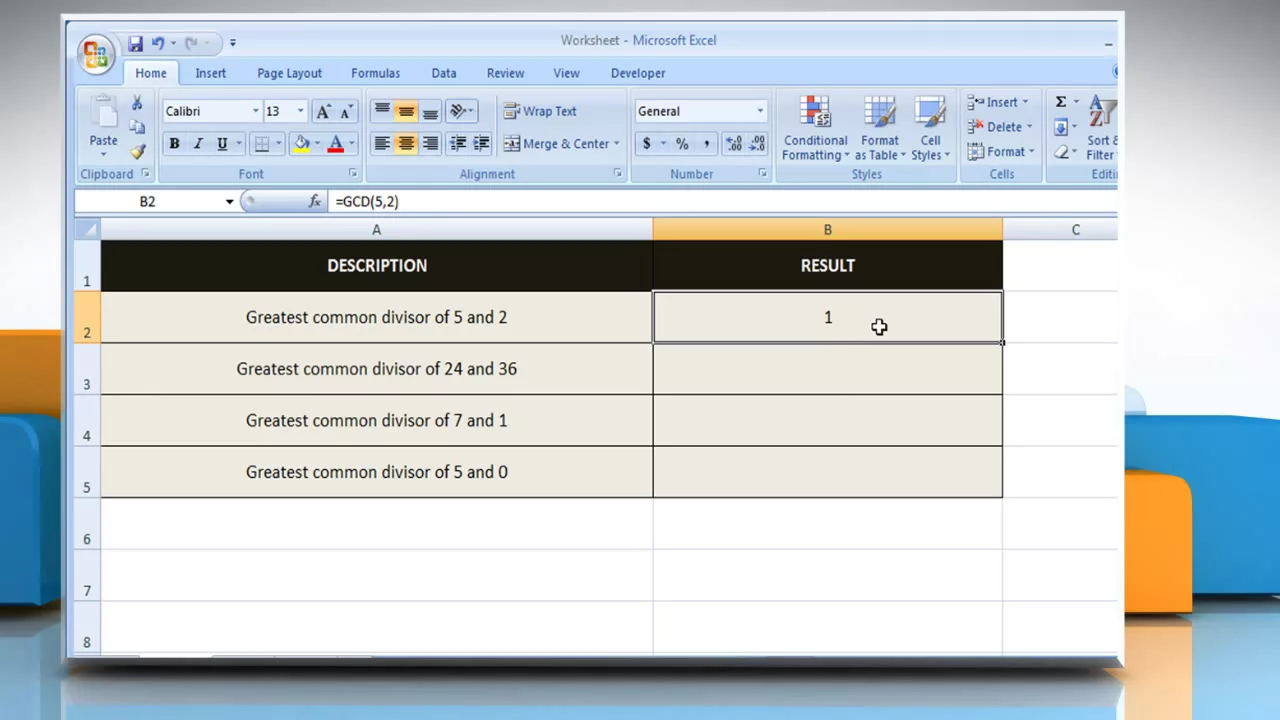
Task: Decrease font size with shrink-font icon
Action: point(346,111)
